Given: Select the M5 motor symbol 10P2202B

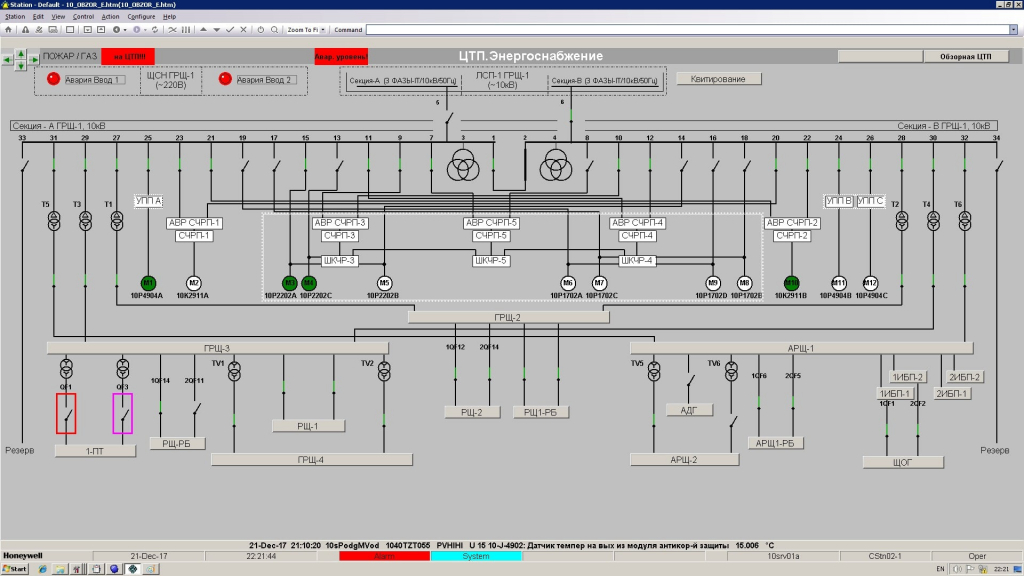Looking at the screenshot, I should pos(384,283).
